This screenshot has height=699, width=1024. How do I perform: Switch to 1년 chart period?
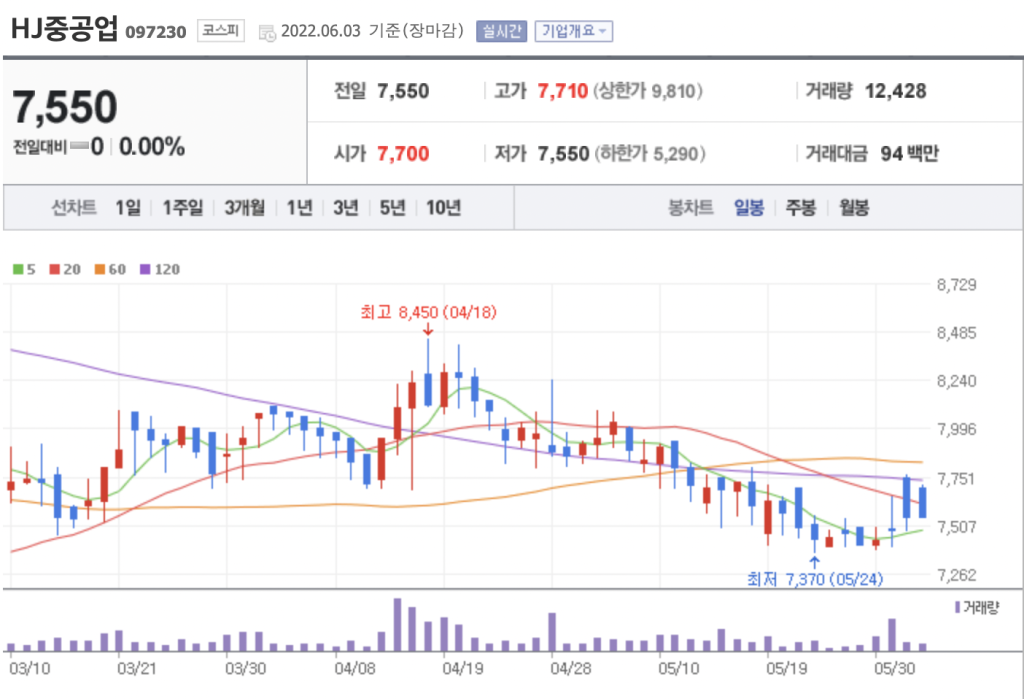299,208
